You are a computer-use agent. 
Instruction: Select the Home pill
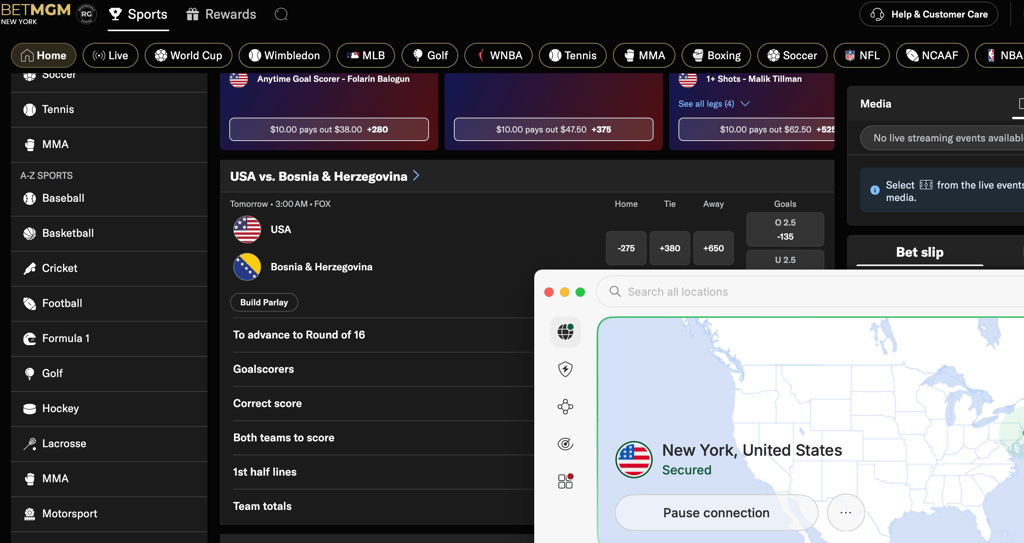click(x=44, y=56)
